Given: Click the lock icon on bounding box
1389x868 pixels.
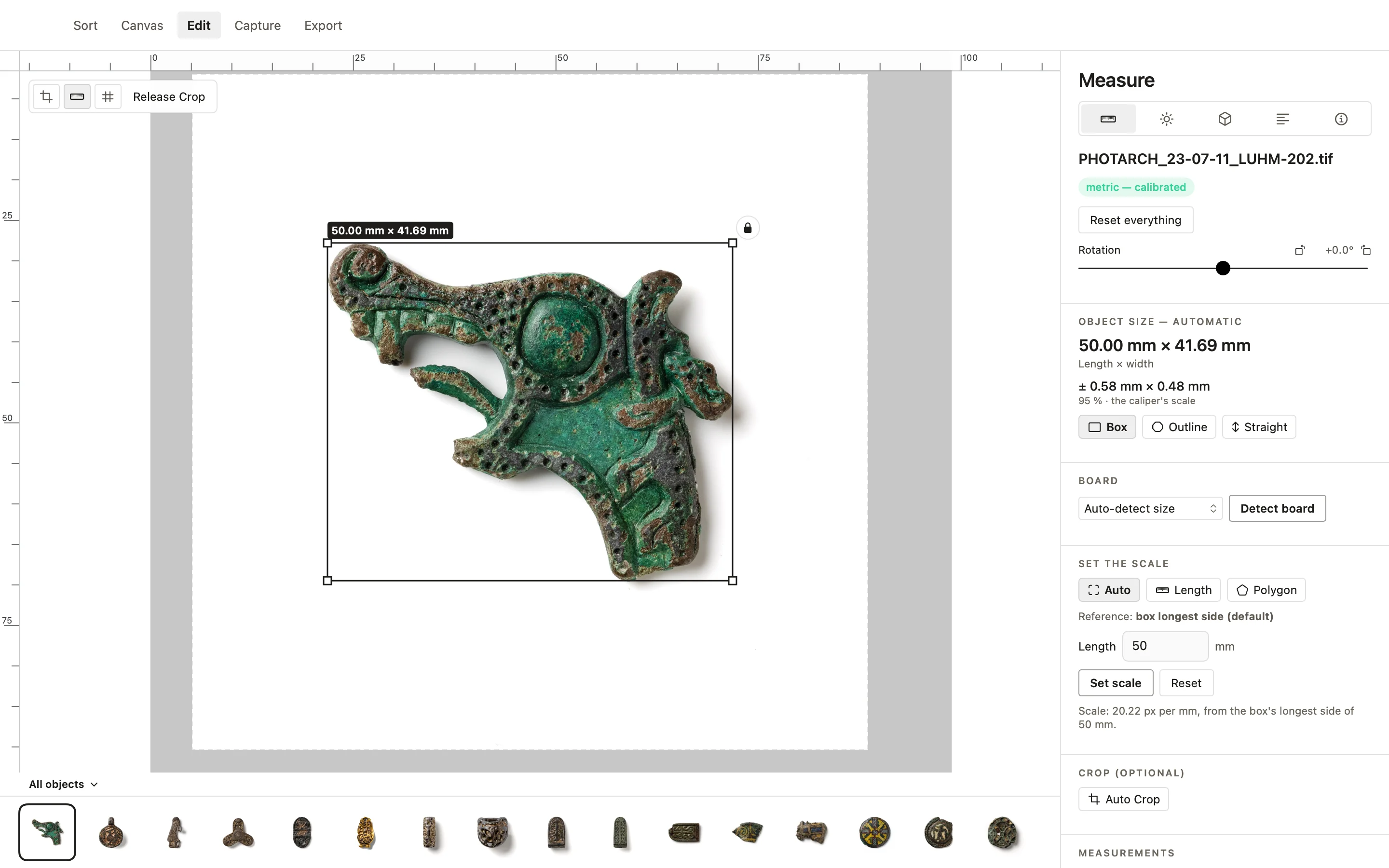Looking at the screenshot, I should pos(748,228).
